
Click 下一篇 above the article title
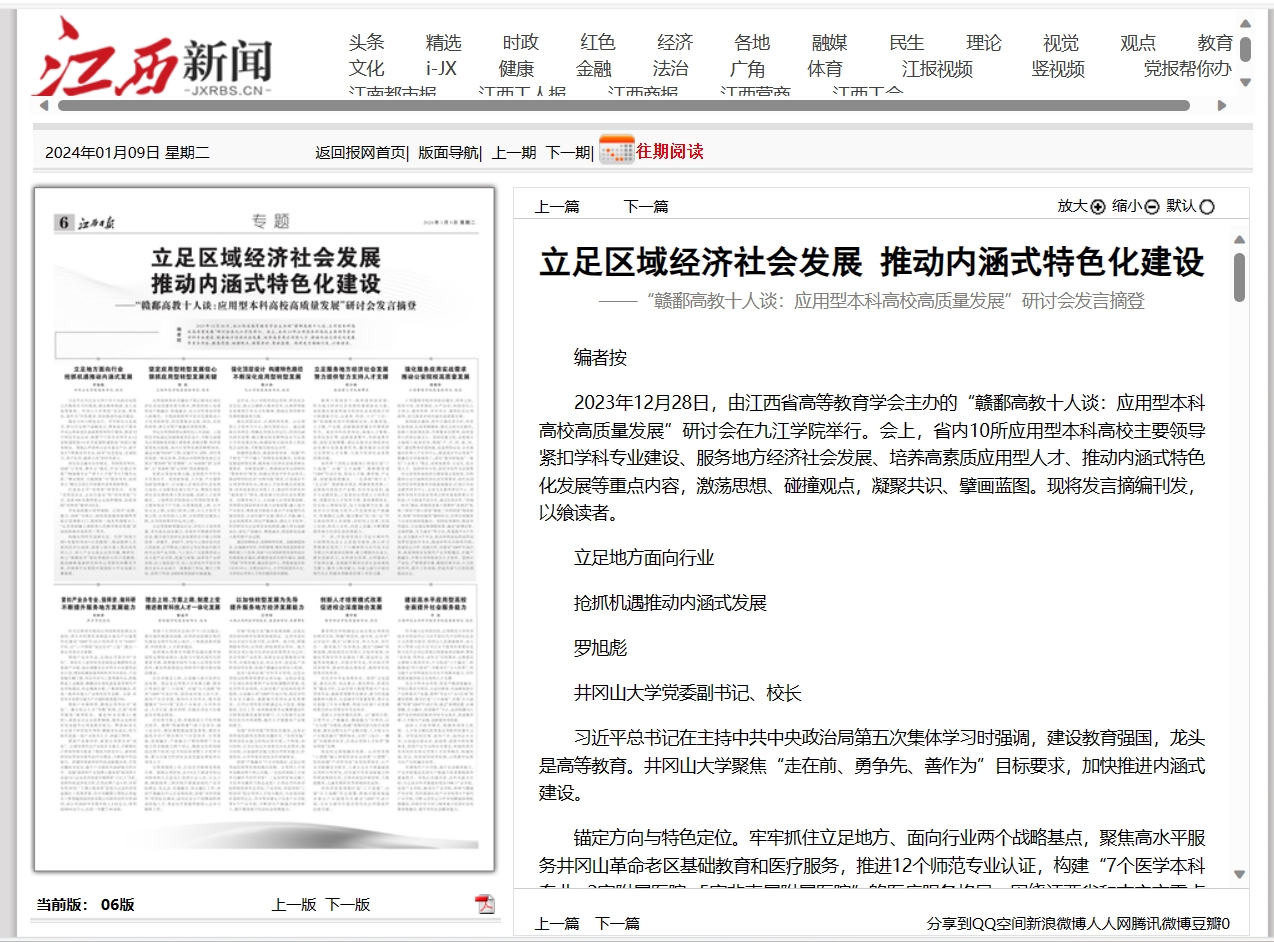[646, 207]
